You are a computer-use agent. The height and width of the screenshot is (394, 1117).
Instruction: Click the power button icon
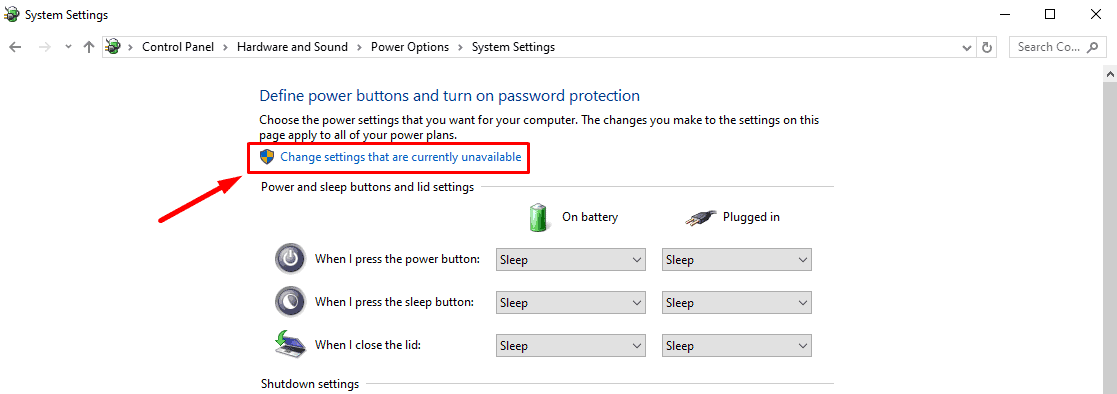290,259
